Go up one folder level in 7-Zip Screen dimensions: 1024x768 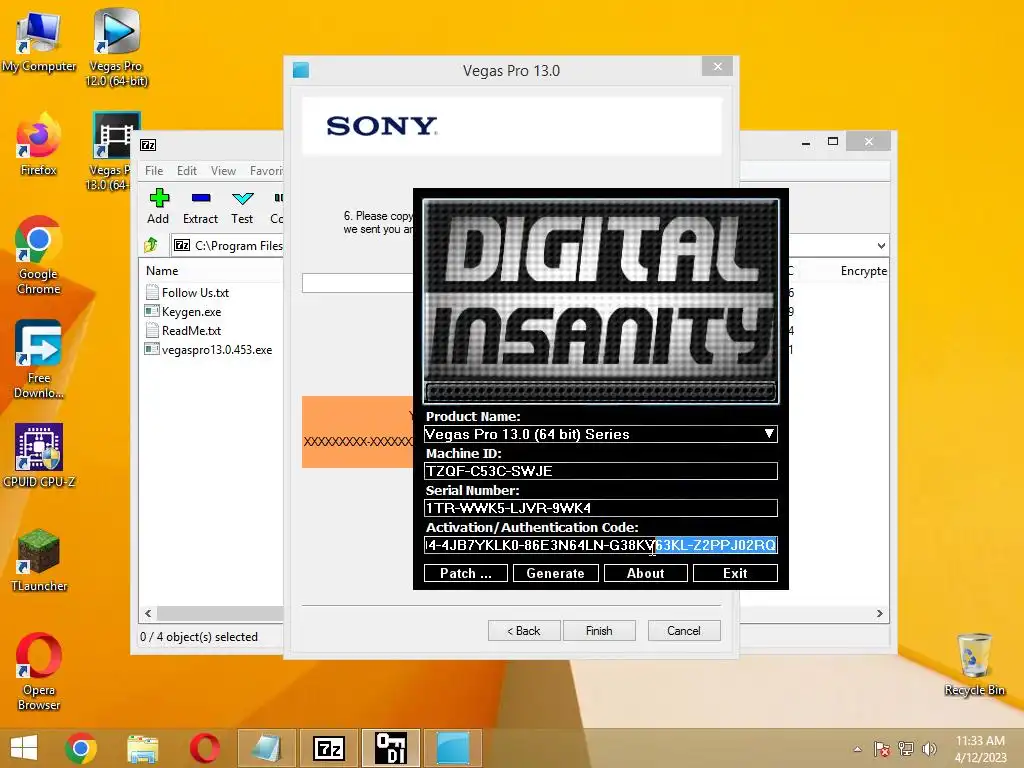point(151,245)
